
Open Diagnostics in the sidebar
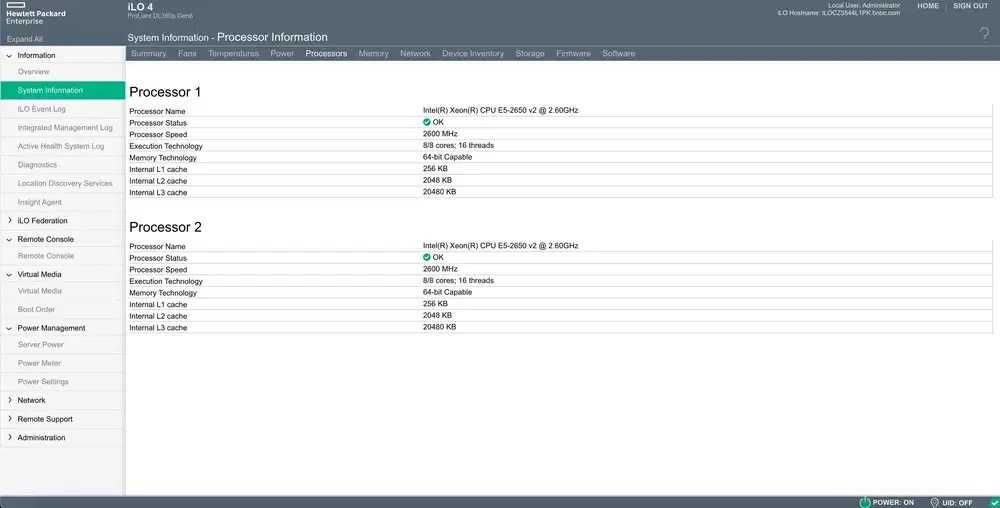[37, 164]
